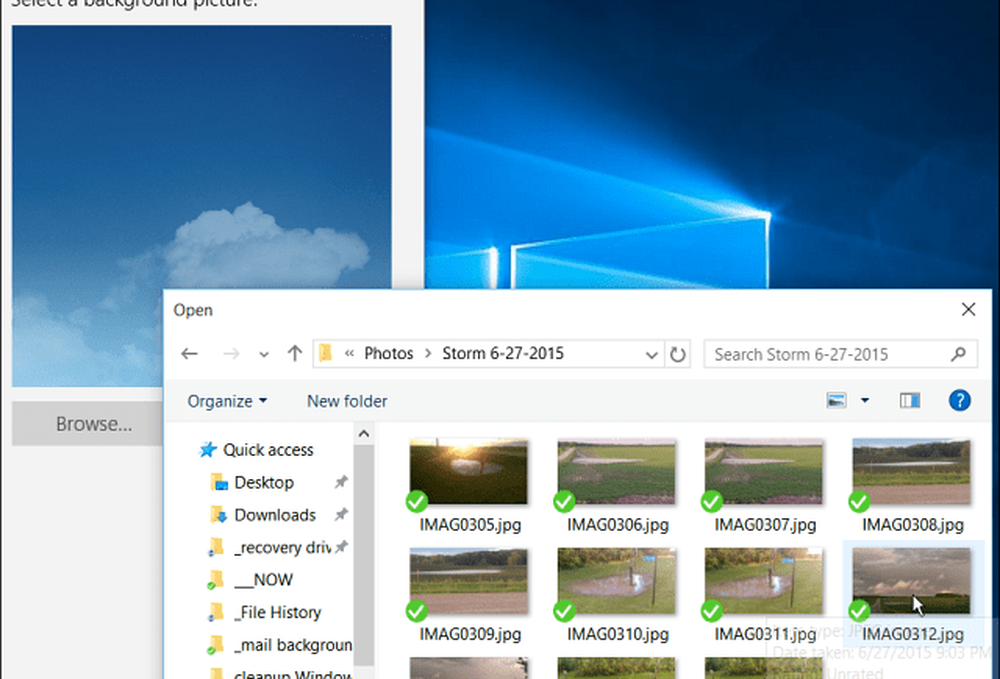
Task: Open the Organize menu
Action: (x=227, y=401)
